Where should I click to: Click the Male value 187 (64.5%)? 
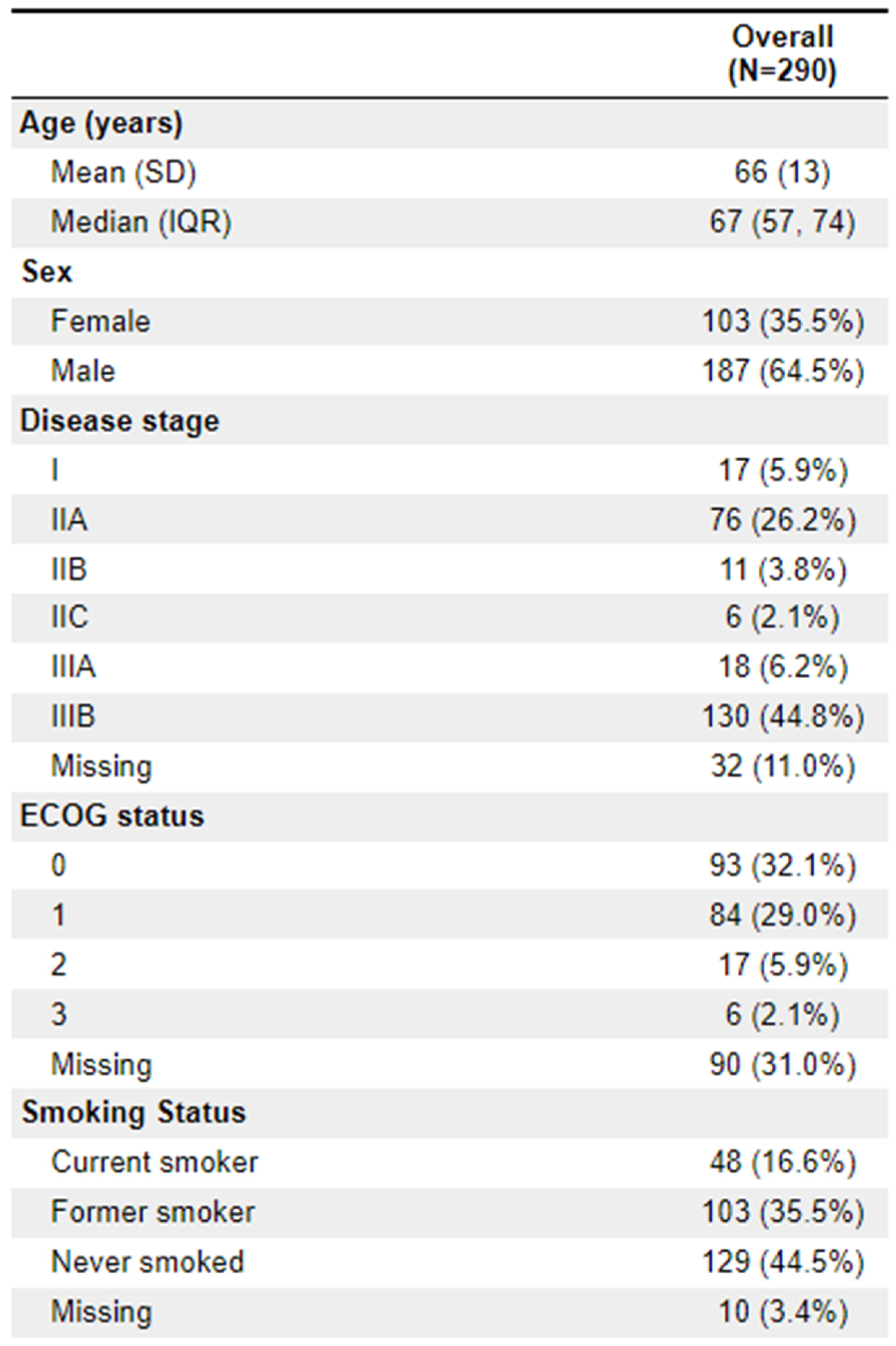click(x=782, y=371)
